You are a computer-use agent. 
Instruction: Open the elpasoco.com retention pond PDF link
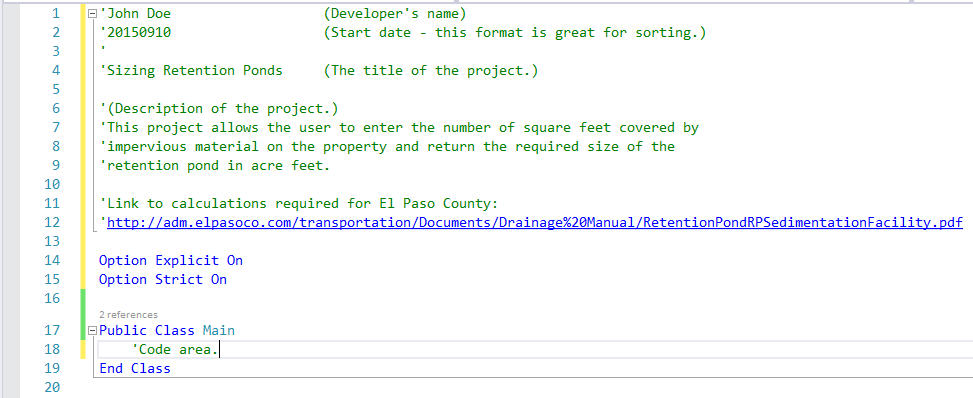535,222
